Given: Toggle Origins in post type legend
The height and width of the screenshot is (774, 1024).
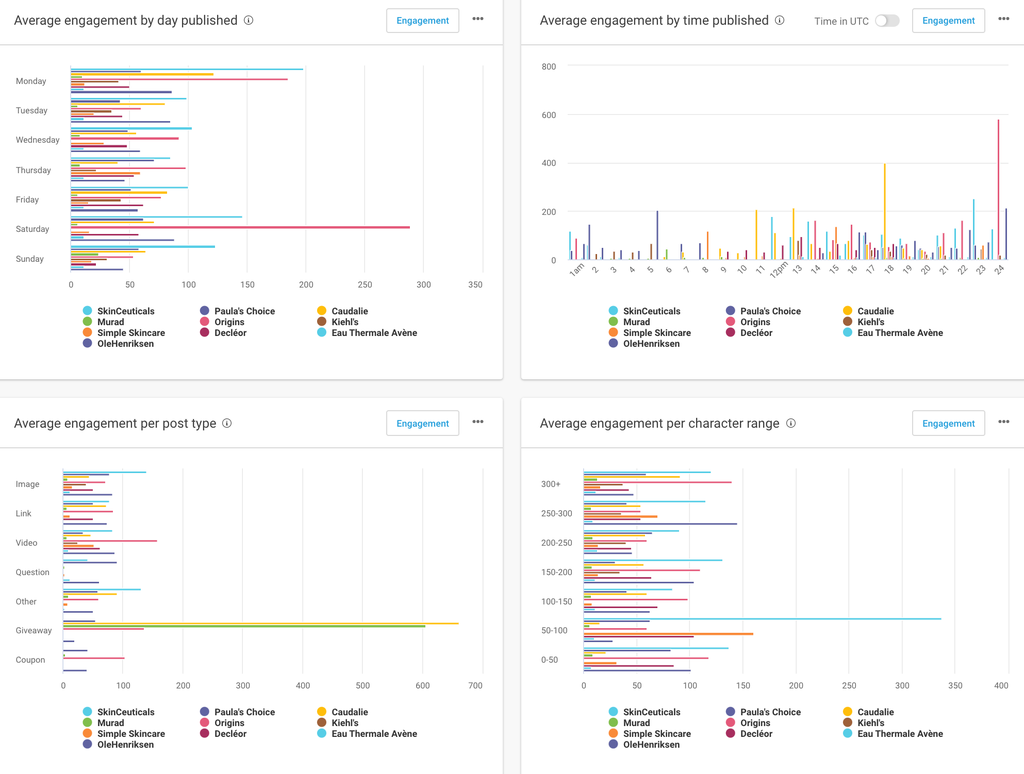Looking at the screenshot, I should point(229,723).
